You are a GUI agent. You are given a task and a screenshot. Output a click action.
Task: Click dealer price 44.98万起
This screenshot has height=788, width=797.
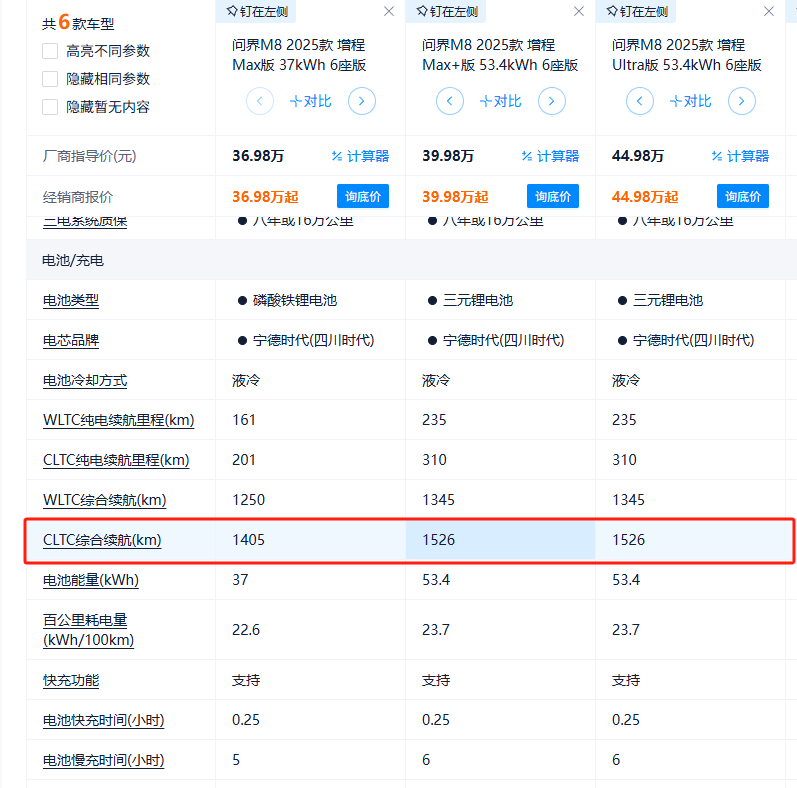pos(645,197)
